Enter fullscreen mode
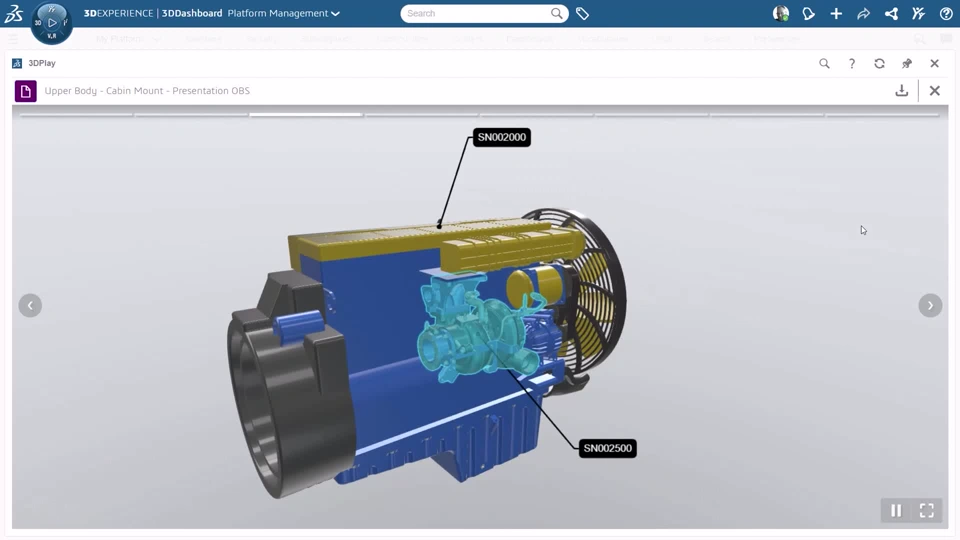 pyautogui.click(x=926, y=511)
